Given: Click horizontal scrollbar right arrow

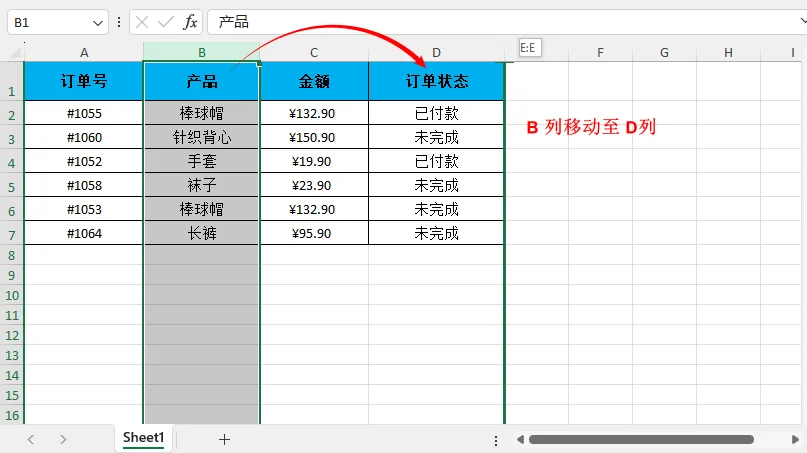Looking at the screenshot, I should point(795,440).
